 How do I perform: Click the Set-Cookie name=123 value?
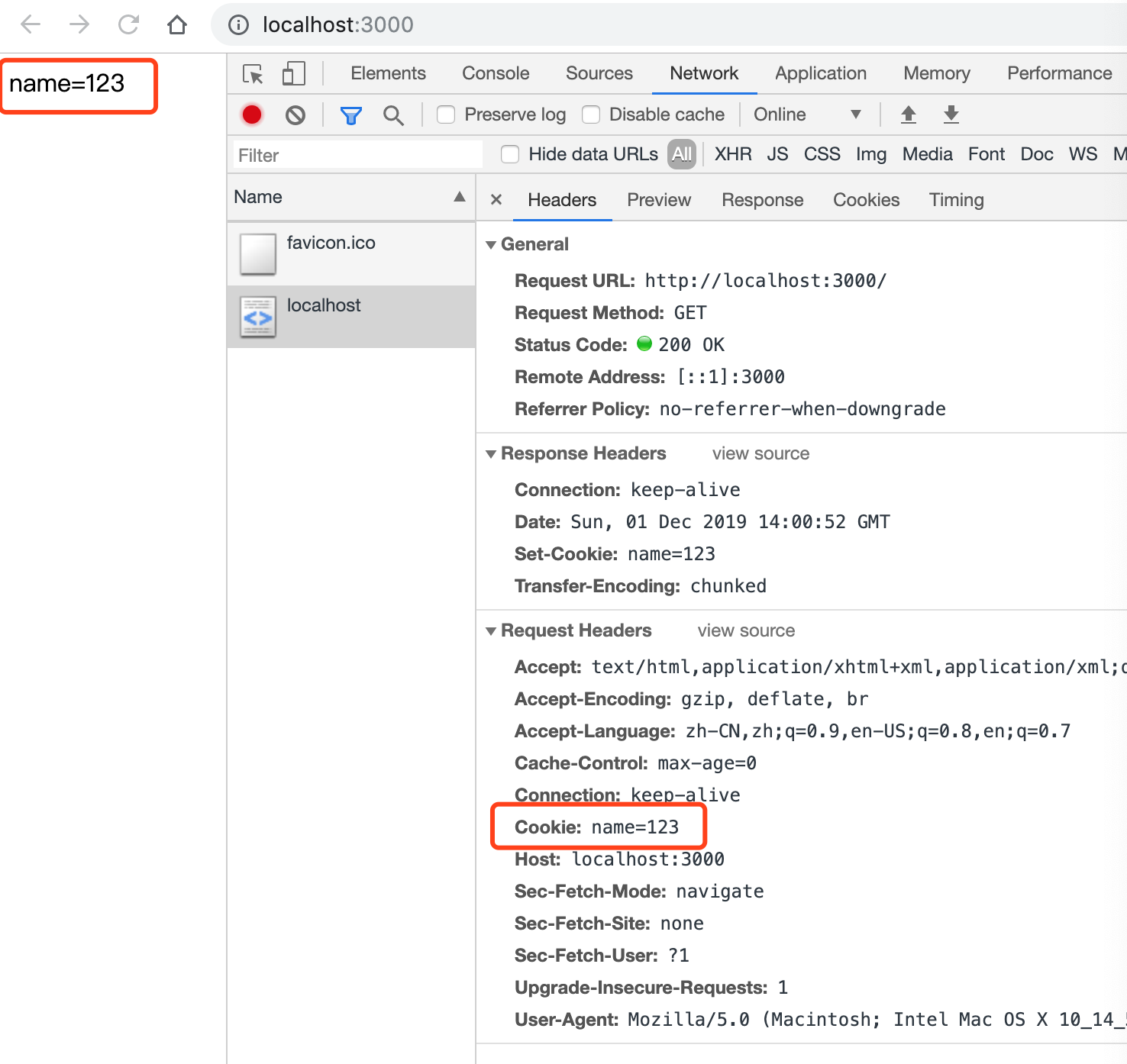[672, 554]
